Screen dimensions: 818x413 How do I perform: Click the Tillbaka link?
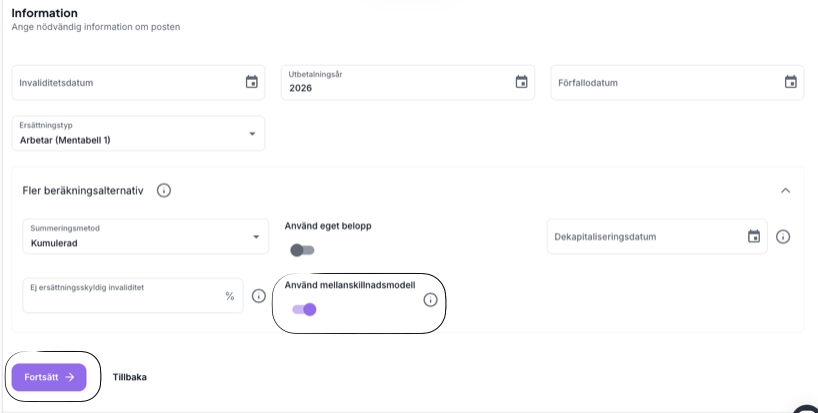click(x=130, y=377)
